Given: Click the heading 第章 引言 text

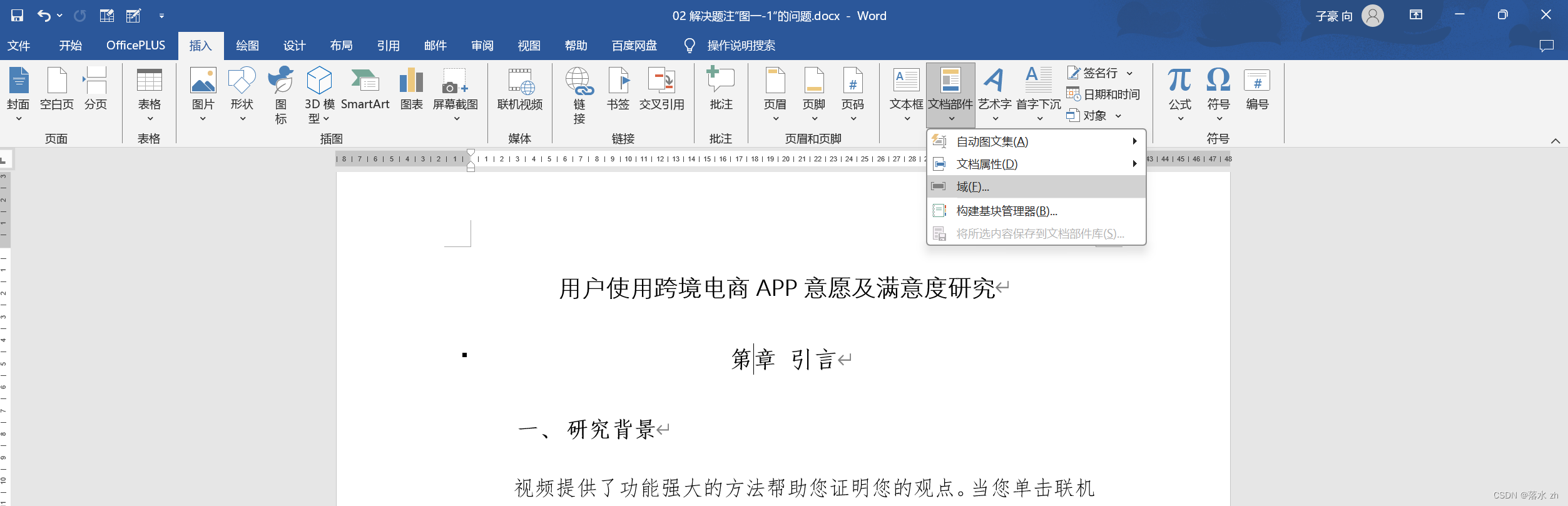Looking at the screenshot, I should pyautogui.click(x=784, y=359).
